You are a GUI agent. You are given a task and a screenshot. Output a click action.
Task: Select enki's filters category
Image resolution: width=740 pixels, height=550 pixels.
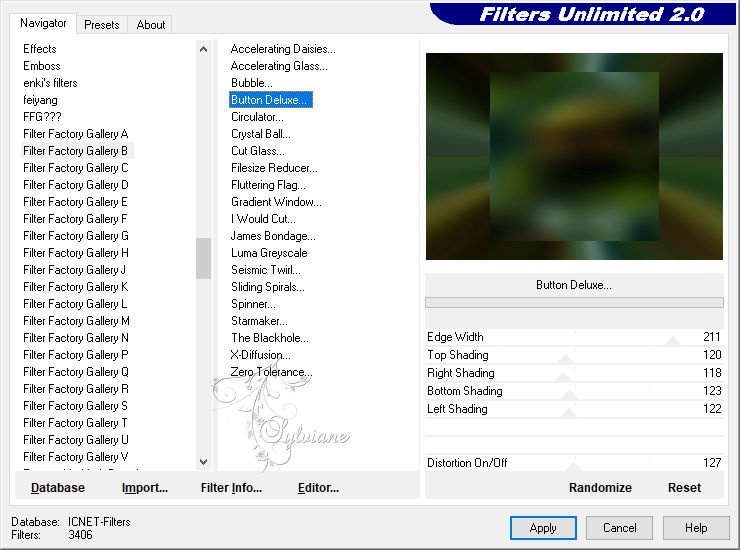pos(50,83)
